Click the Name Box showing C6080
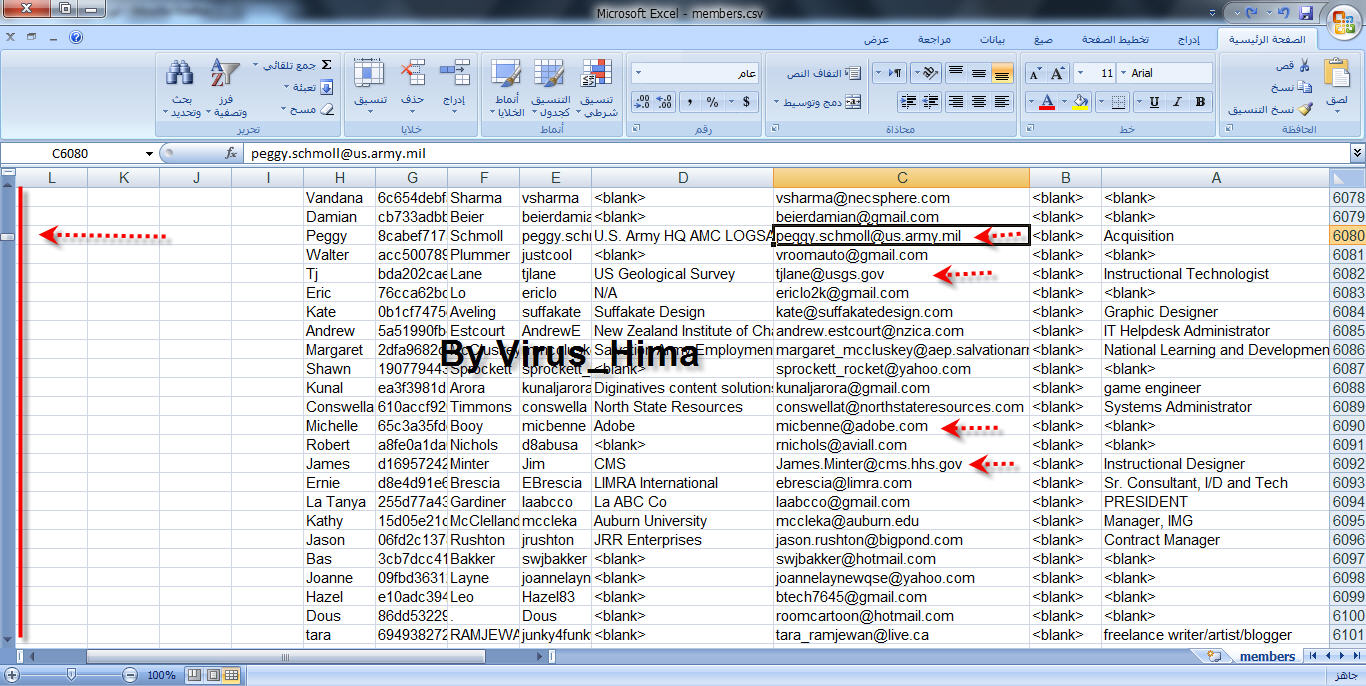Screen dimensions: 1366x686 pos(70,154)
